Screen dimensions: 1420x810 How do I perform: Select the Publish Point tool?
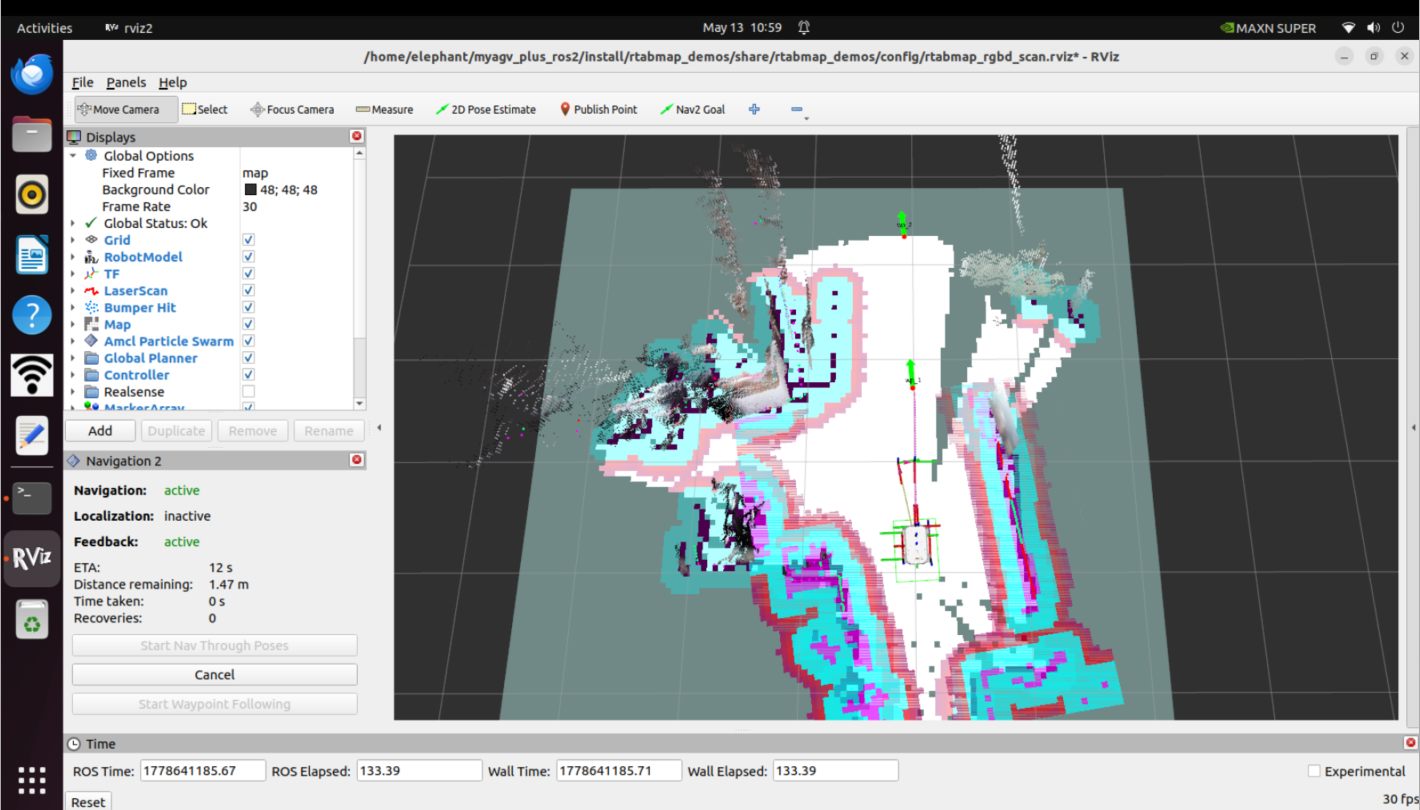pos(598,109)
